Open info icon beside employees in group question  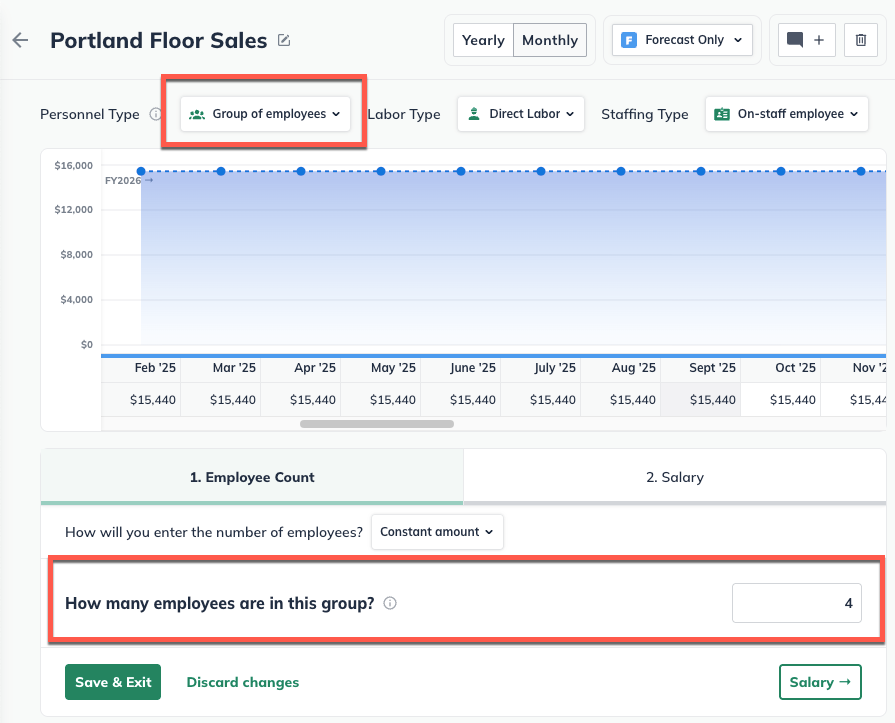390,603
